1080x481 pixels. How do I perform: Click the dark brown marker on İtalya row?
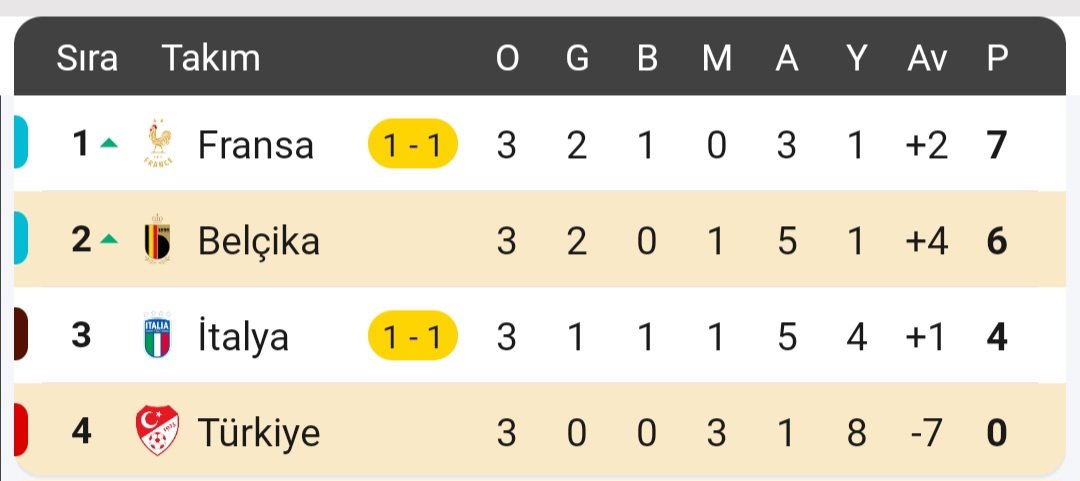[x=21, y=334]
